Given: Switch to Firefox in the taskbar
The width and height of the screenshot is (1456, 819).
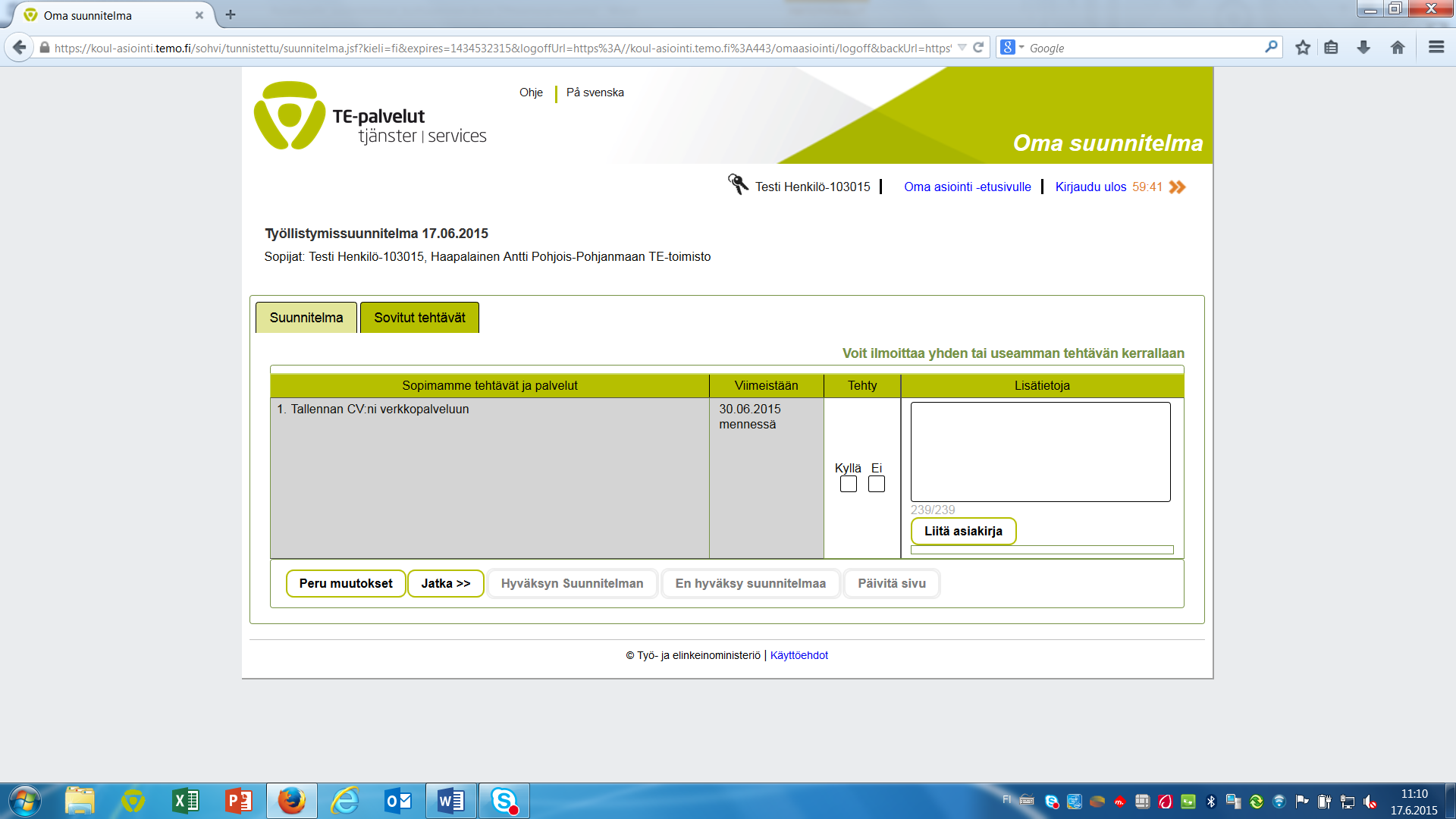Looking at the screenshot, I should (x=292, y=801).
